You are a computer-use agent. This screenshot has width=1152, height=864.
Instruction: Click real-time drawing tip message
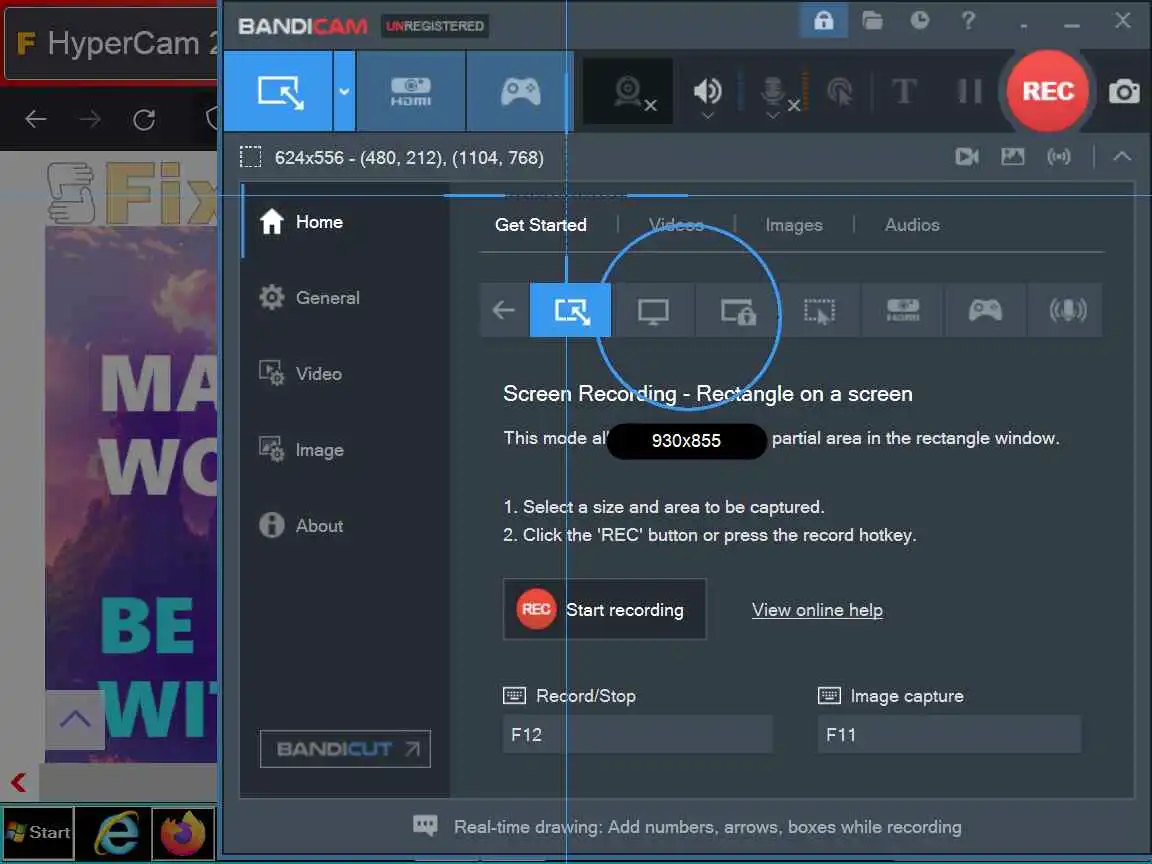click(x=708, y=827)
